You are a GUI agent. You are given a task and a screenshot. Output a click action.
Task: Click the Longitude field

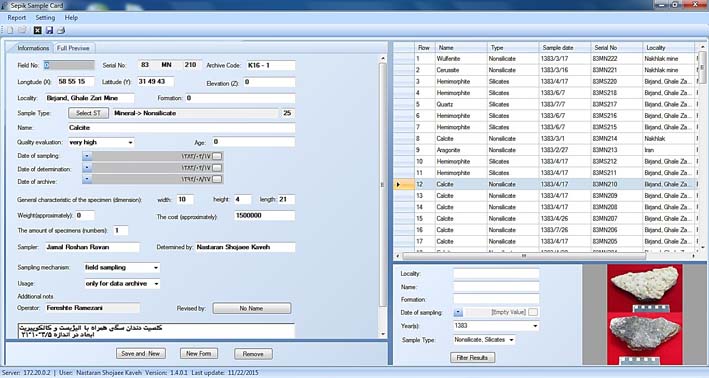click(76, 82)
